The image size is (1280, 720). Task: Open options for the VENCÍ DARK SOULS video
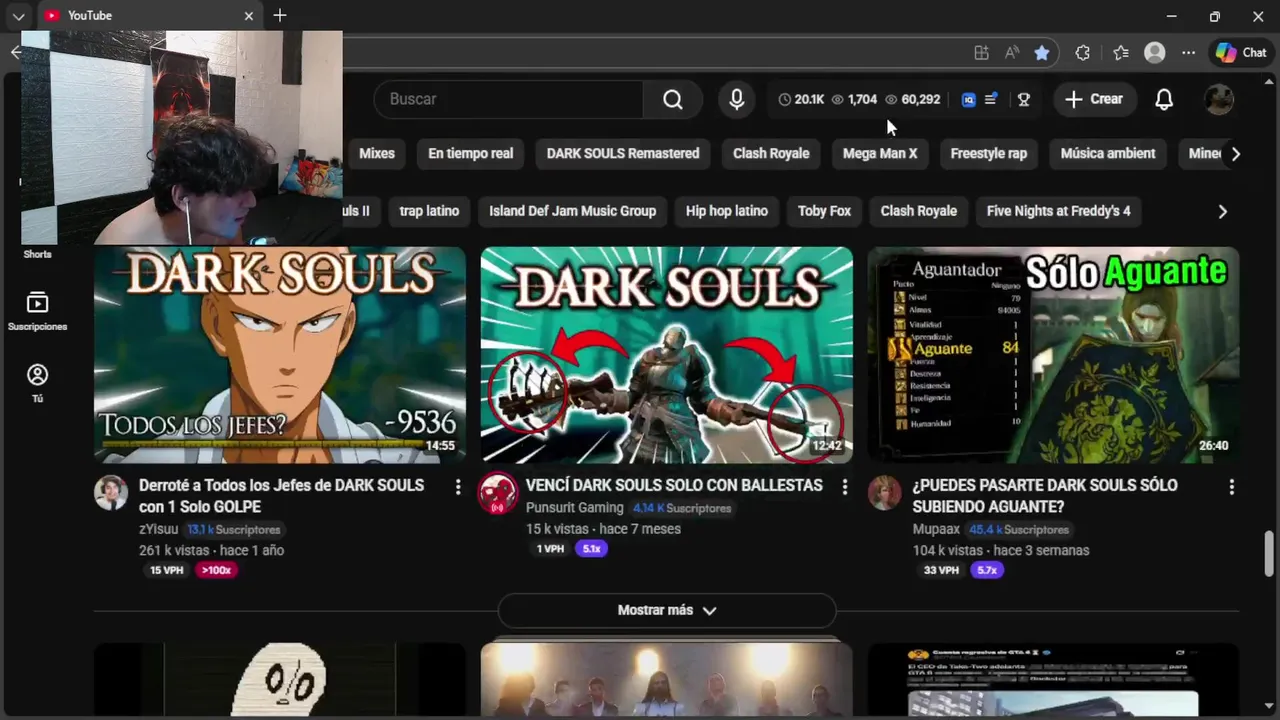pyautogui.click(x=845, y=487)
